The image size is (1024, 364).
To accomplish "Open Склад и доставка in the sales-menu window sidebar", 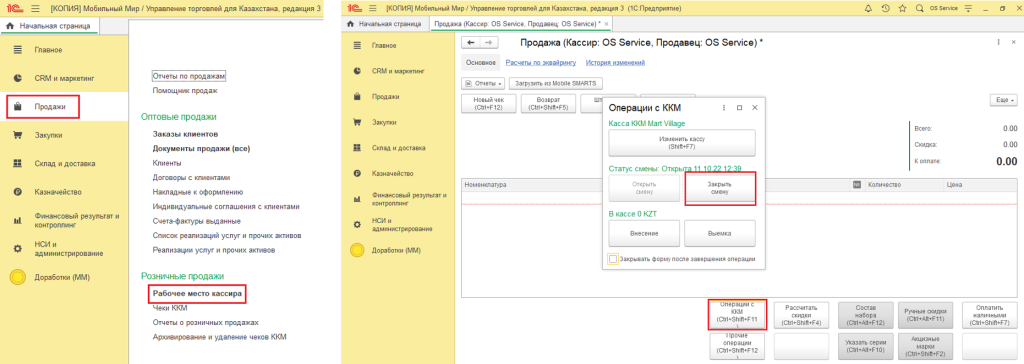I will [x=65, y=163].
